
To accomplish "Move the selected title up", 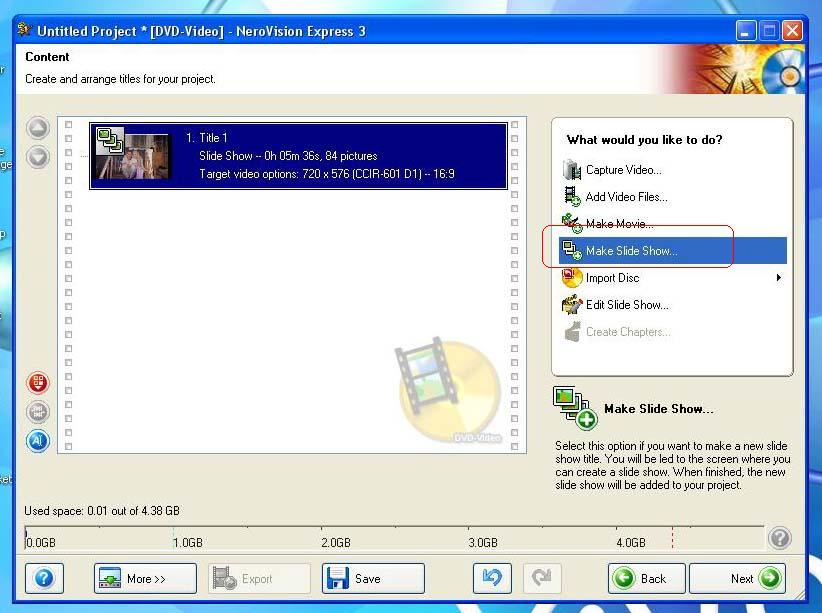I will [38, 128].
